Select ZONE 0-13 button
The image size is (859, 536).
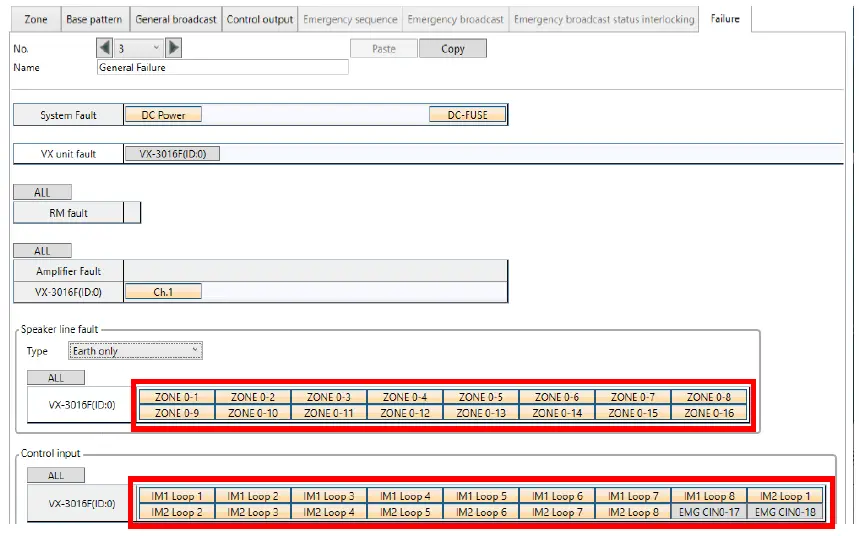[x=481, y=413]
